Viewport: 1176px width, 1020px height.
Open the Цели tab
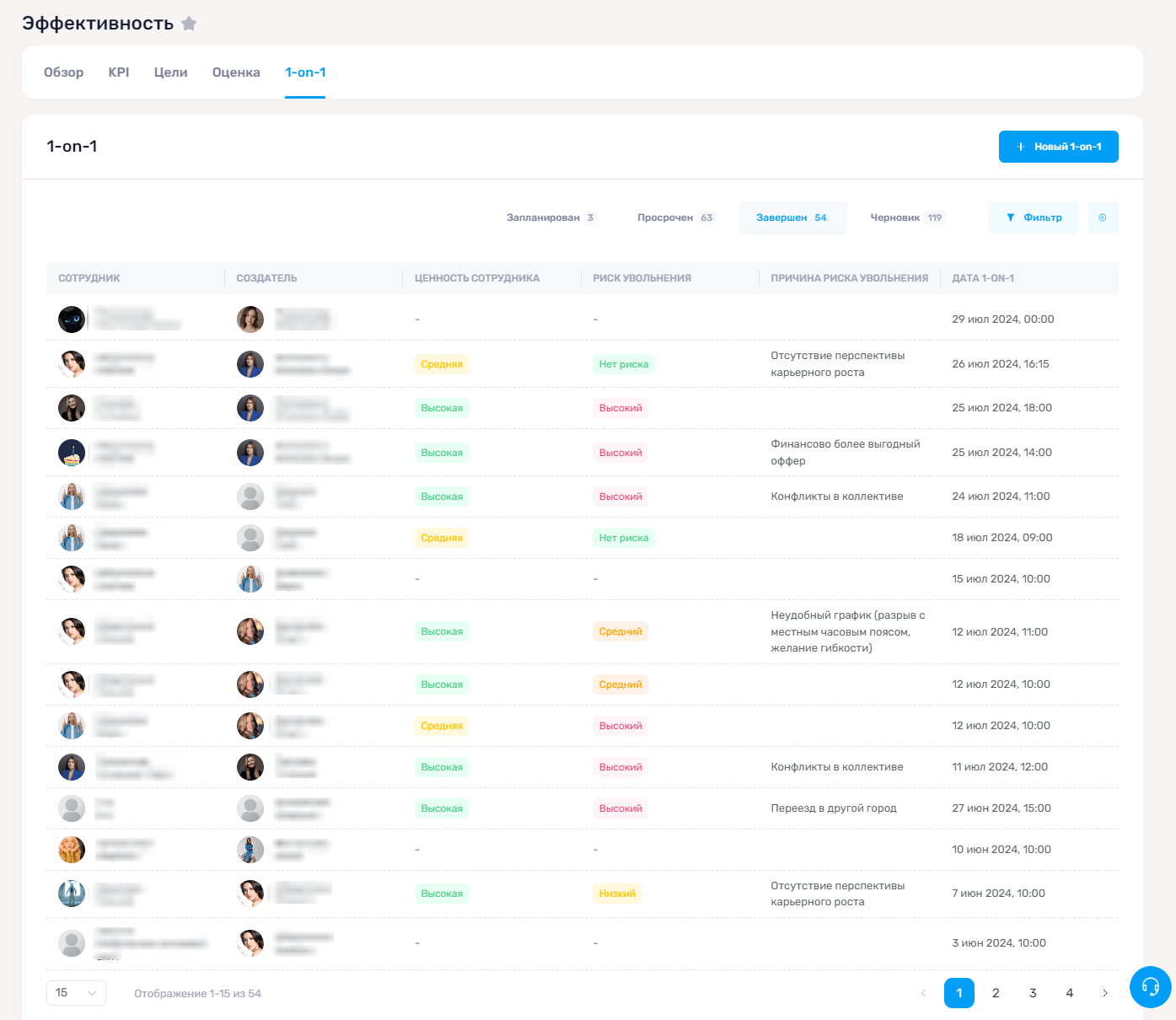click(171, 72)
